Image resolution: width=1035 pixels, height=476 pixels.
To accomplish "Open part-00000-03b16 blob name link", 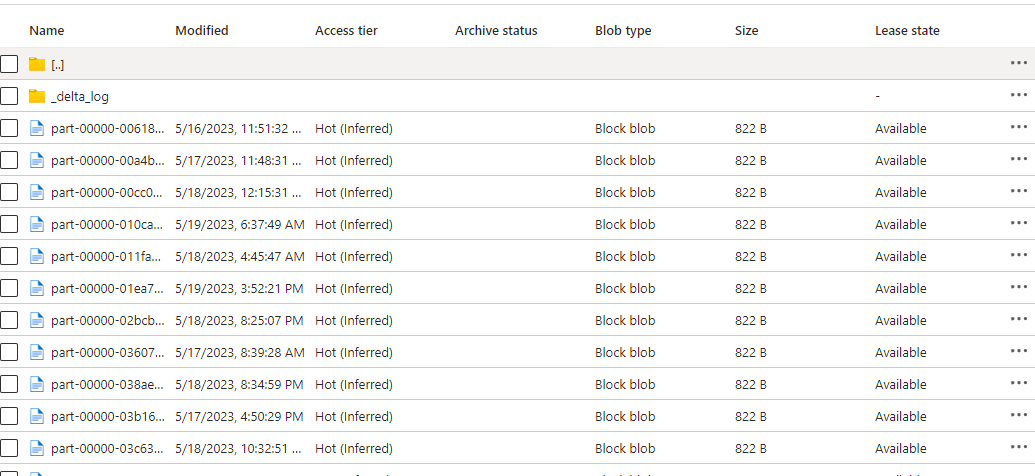I will [x=107, y=416].
